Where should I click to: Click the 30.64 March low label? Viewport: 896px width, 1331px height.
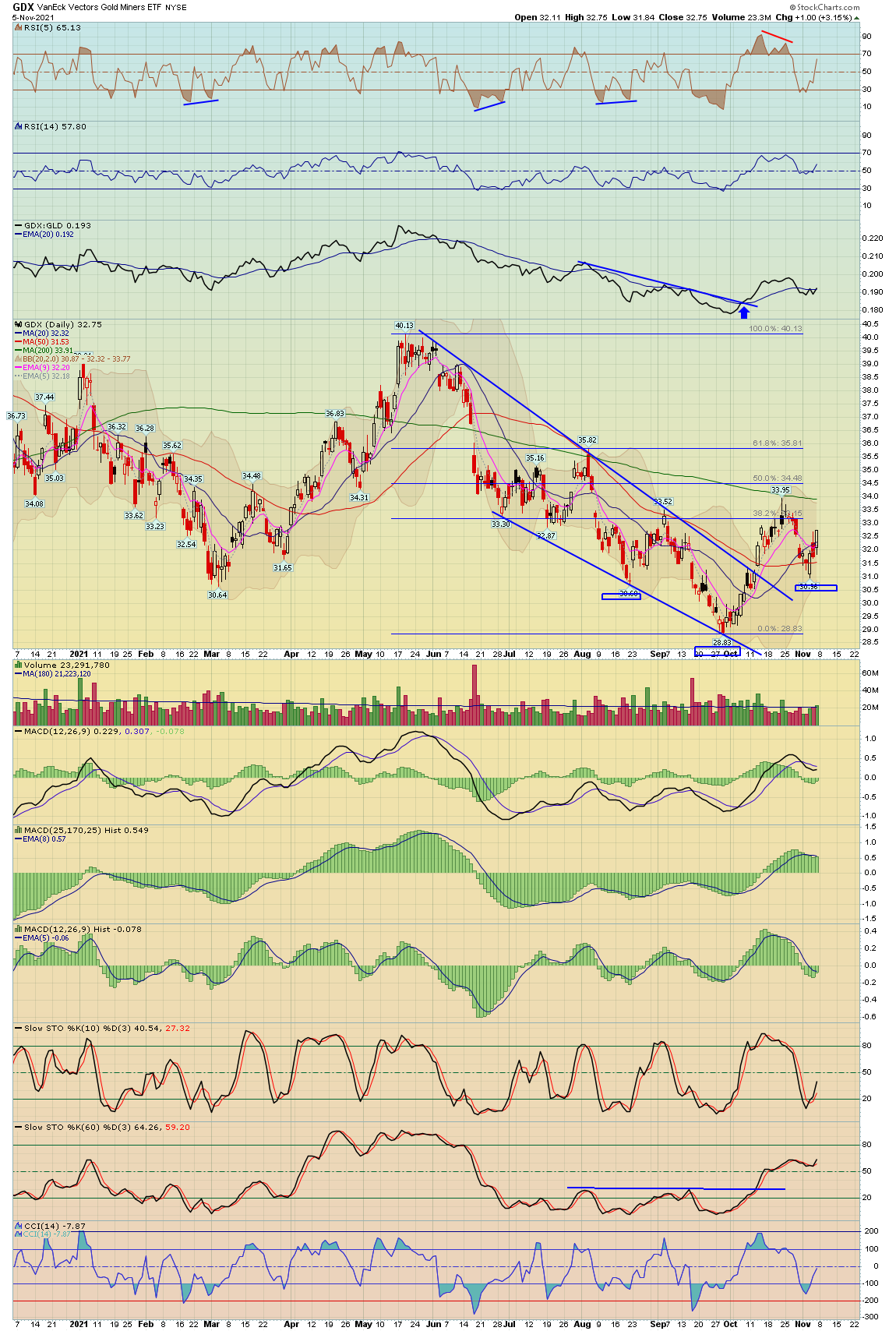[217, 595]
